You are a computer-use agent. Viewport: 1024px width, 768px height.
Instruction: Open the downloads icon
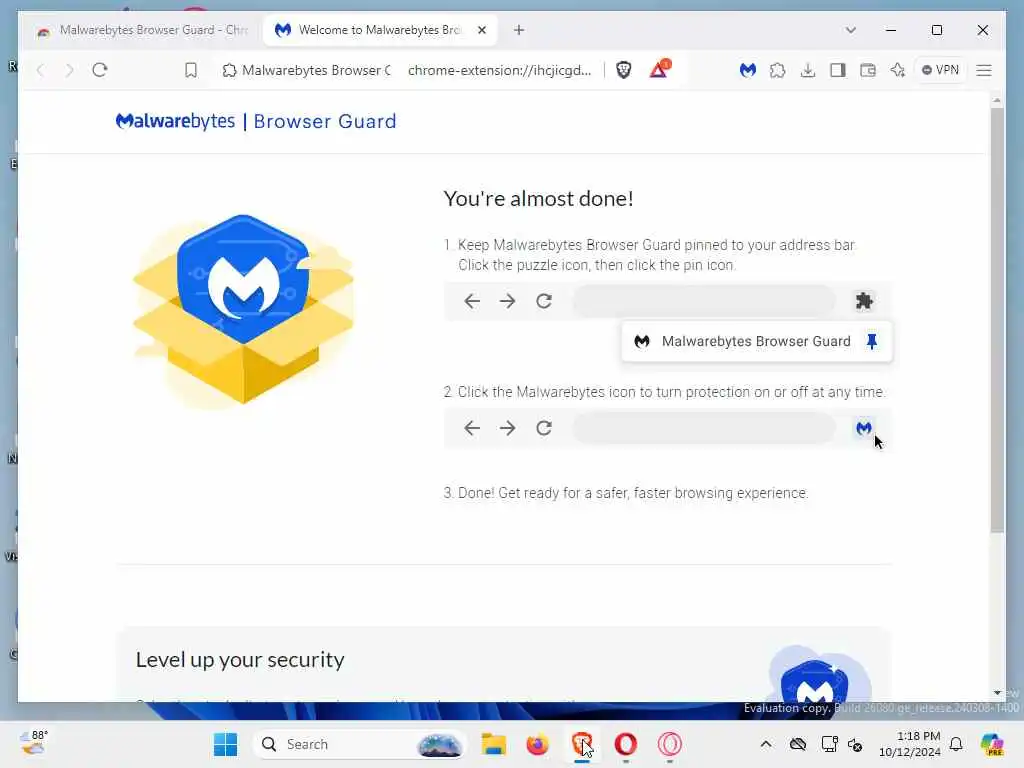click(x=808, y=70)
